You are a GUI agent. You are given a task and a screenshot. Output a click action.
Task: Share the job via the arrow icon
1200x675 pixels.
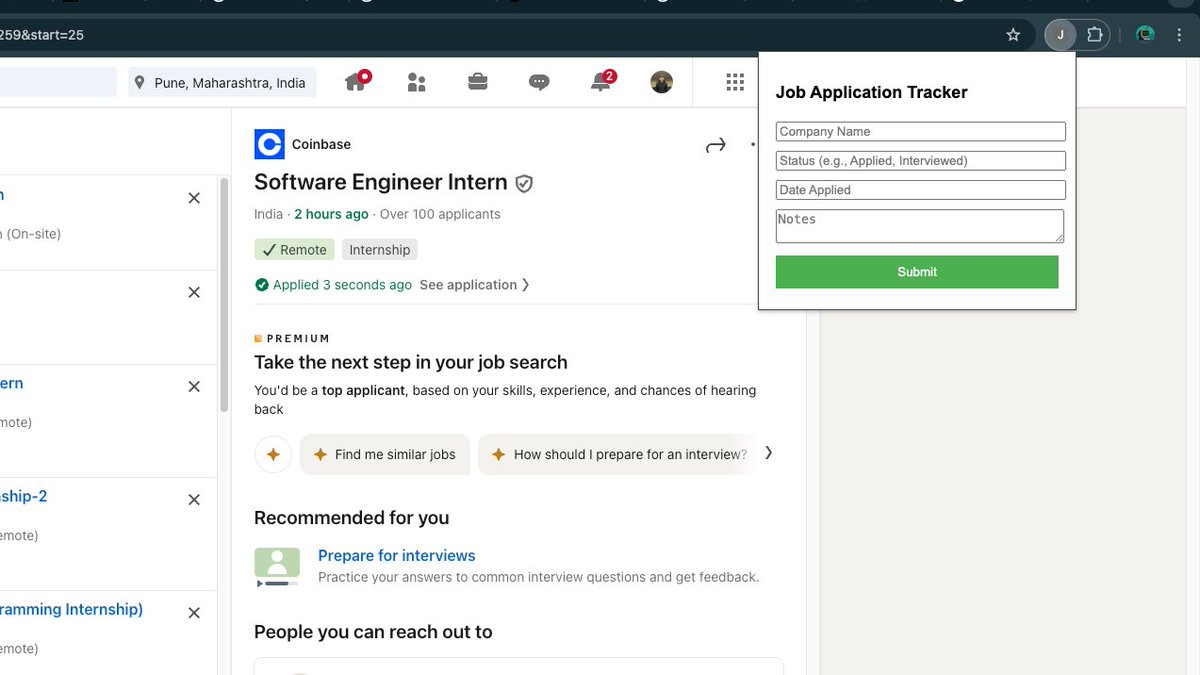(716, 144)
